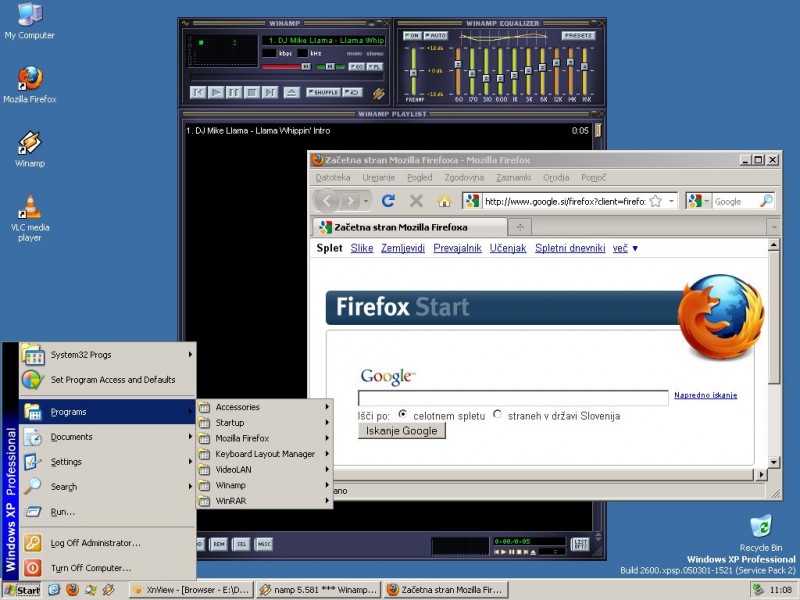The height and width of the screenshot is (600, 800).
Task: Select DJ Mike Llama track in playlist
Action: [x=388, y=131]
